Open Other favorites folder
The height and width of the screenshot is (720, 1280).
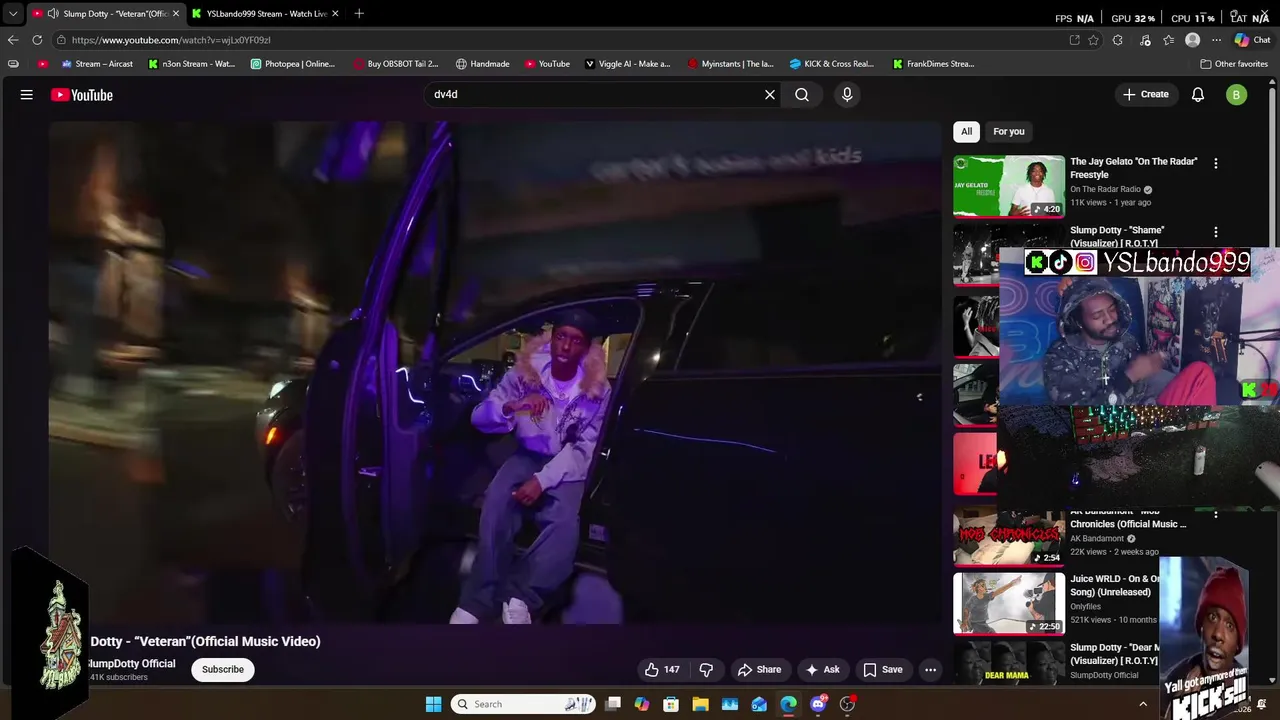pos(1234,64)
